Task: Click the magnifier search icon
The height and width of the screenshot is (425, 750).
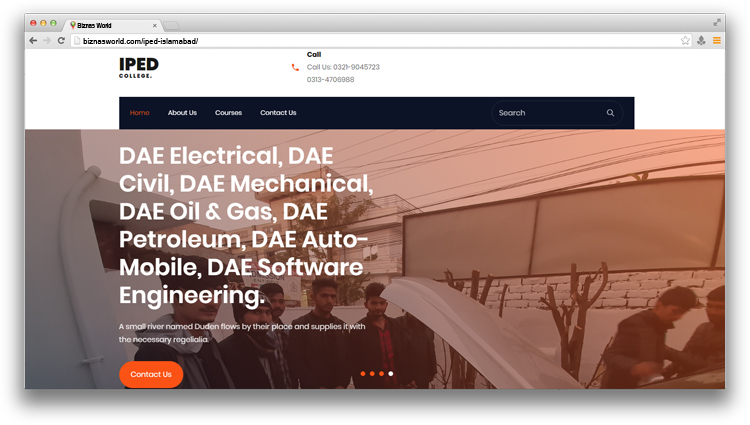Action: (610, 113)
